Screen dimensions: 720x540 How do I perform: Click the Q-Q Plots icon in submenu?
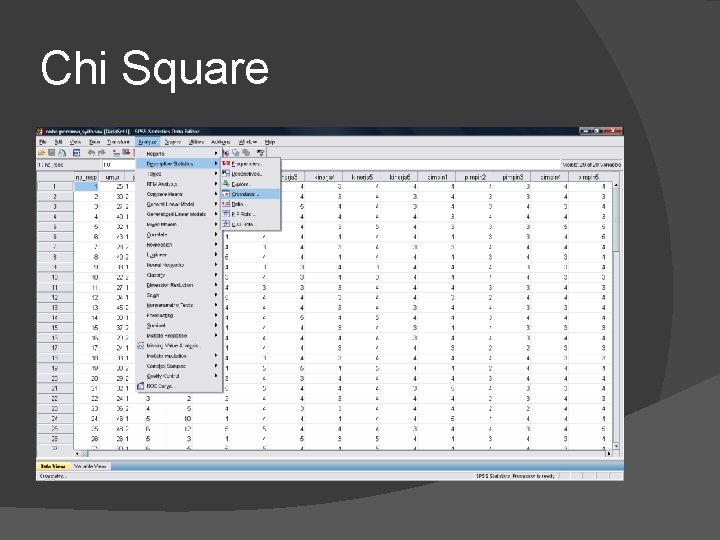226,224
